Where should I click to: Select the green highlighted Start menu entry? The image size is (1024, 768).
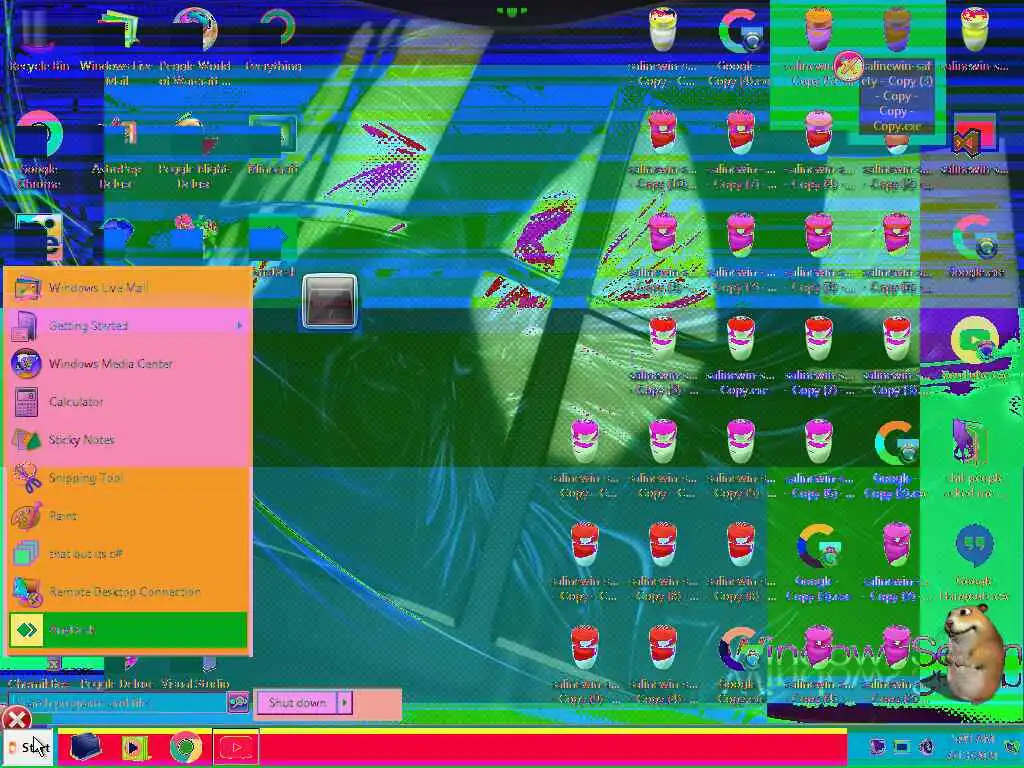(x=128, y=630)
